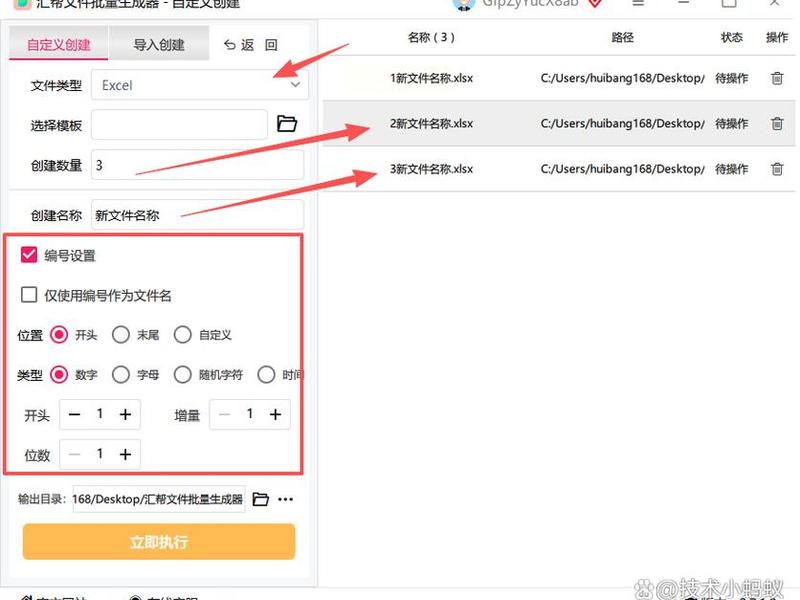Delete the 3新文件名称.xlsx row
Screen dimensions: 800x600
777,169
